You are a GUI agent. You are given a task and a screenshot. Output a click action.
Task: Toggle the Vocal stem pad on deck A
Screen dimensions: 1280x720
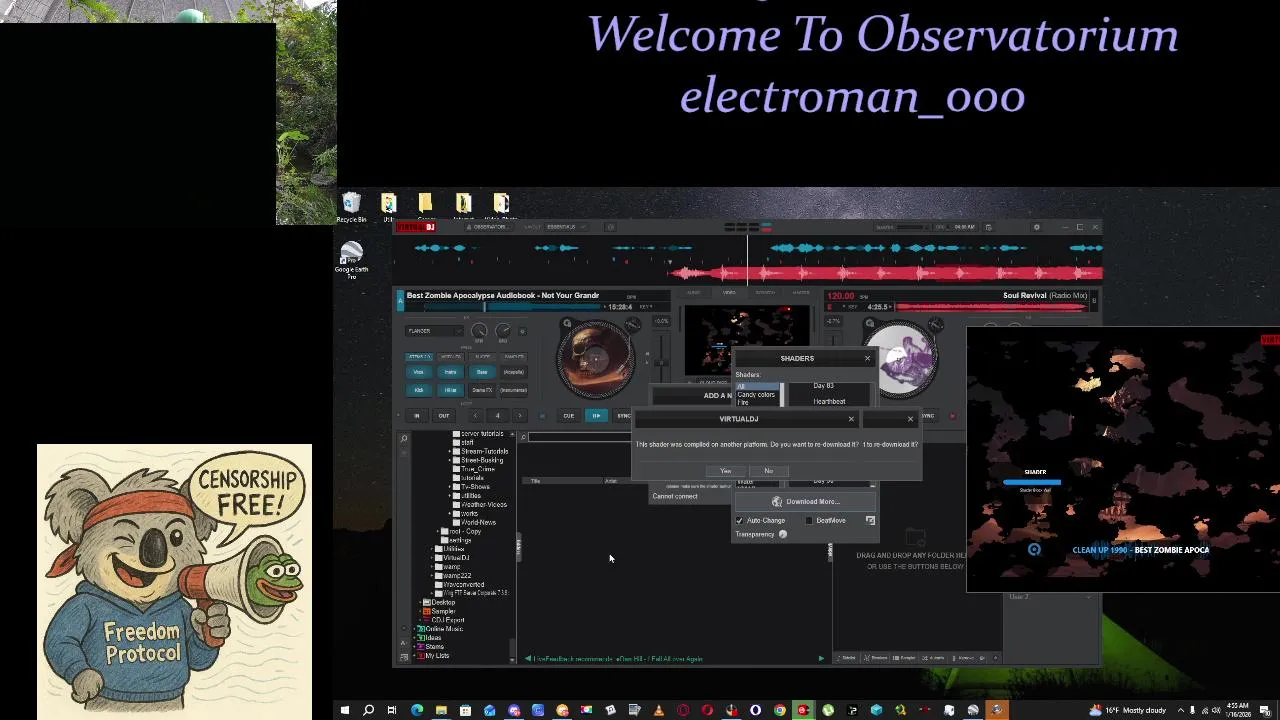coord(419,372)
